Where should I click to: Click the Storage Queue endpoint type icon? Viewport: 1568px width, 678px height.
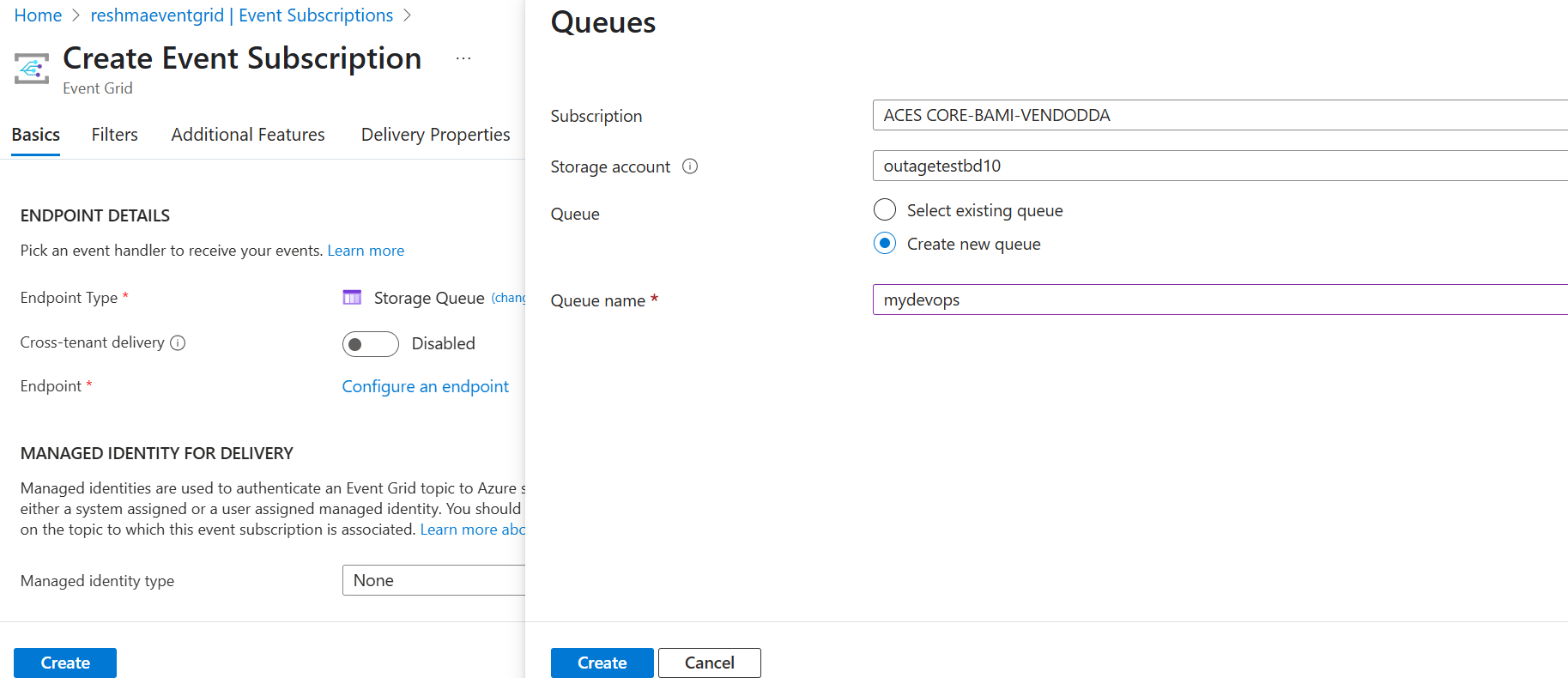pyautogui.click(x=352, y=298)
